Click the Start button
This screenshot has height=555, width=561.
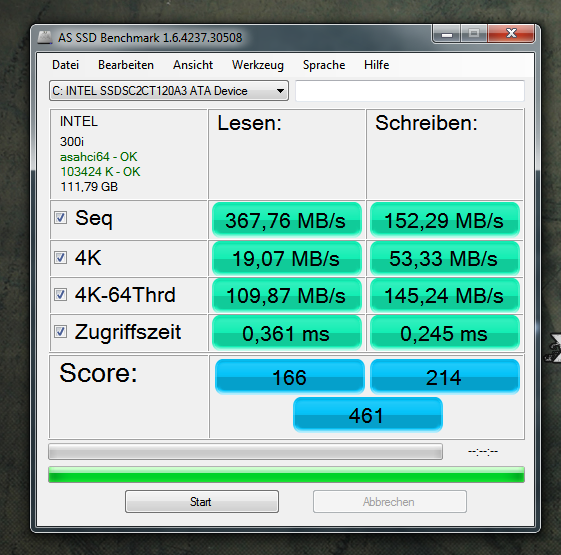point(202,502)
